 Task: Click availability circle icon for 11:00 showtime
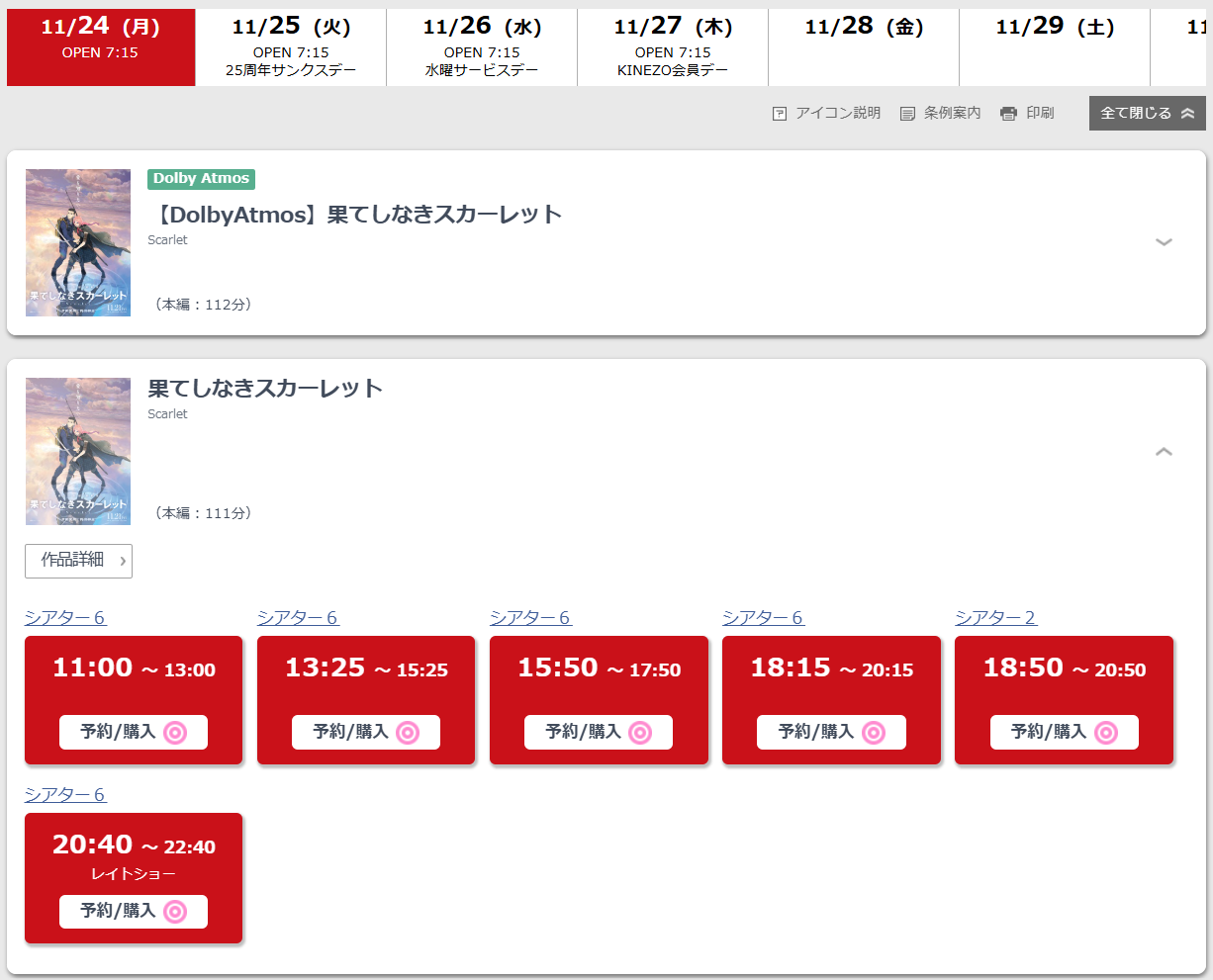[175, 733]
